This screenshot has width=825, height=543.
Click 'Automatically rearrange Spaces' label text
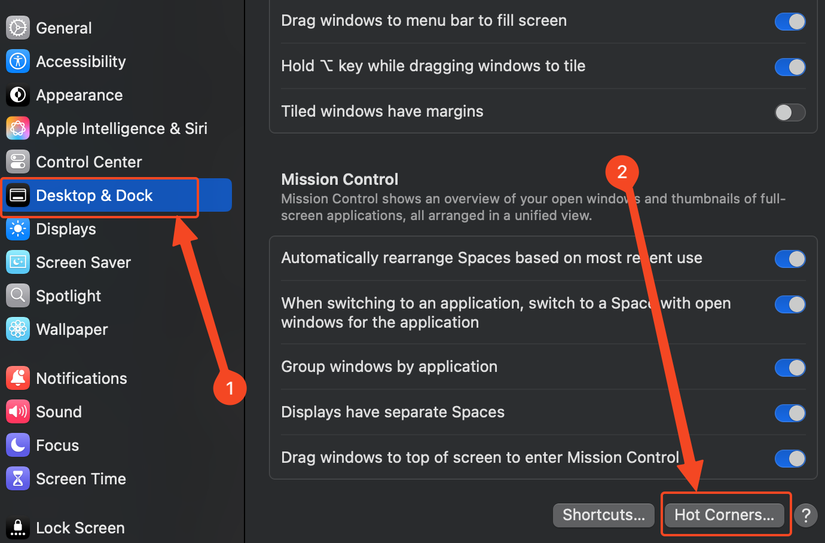(x=491, y=258)
